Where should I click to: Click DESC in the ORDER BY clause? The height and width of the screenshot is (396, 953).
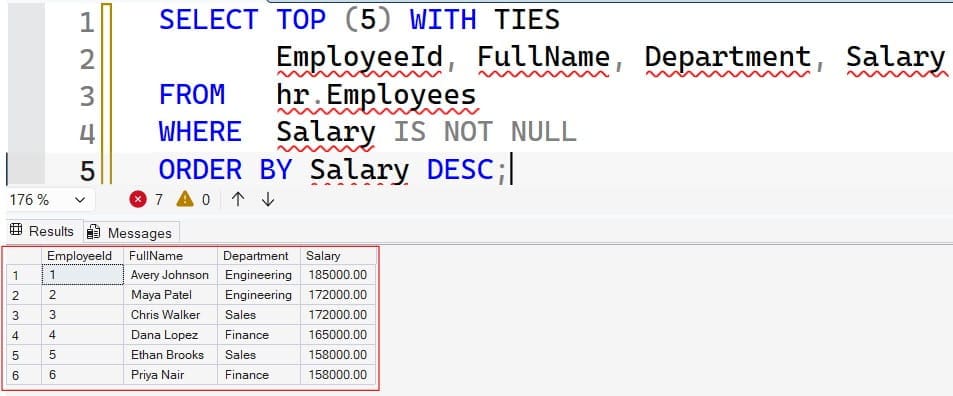pos(460,169)
